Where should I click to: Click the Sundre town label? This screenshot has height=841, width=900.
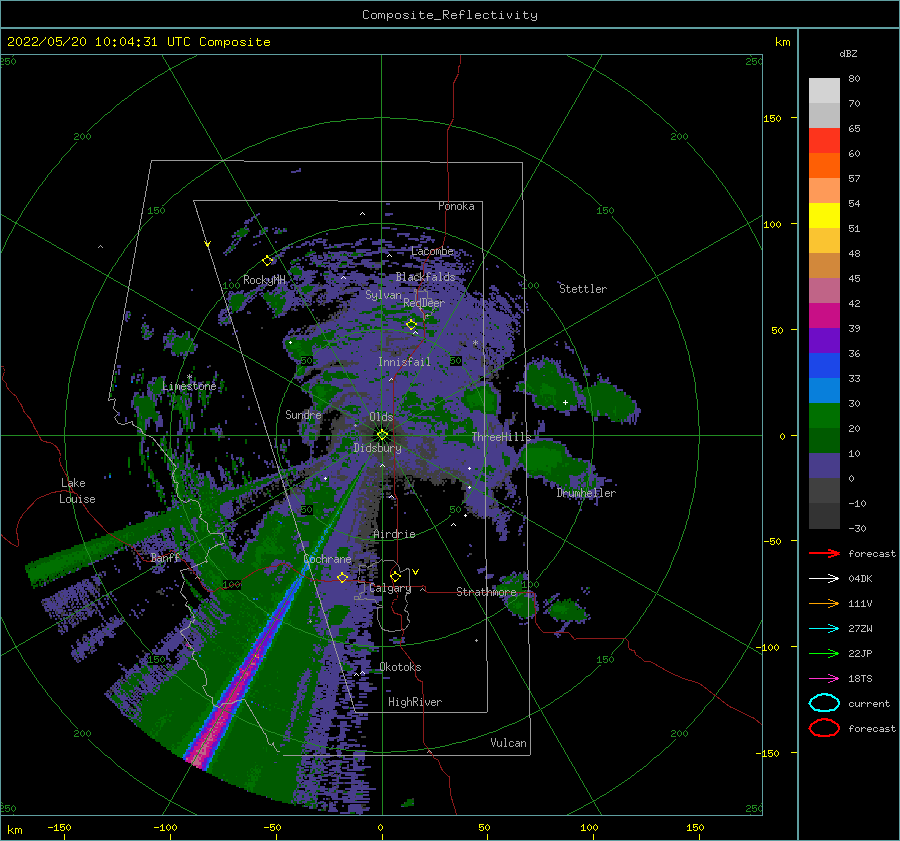[303, 414]
